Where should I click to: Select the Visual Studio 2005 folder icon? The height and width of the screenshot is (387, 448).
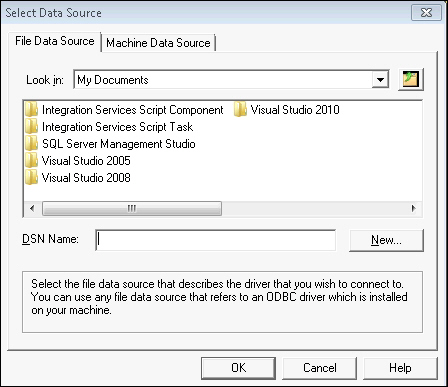click(x=32, y=161)
